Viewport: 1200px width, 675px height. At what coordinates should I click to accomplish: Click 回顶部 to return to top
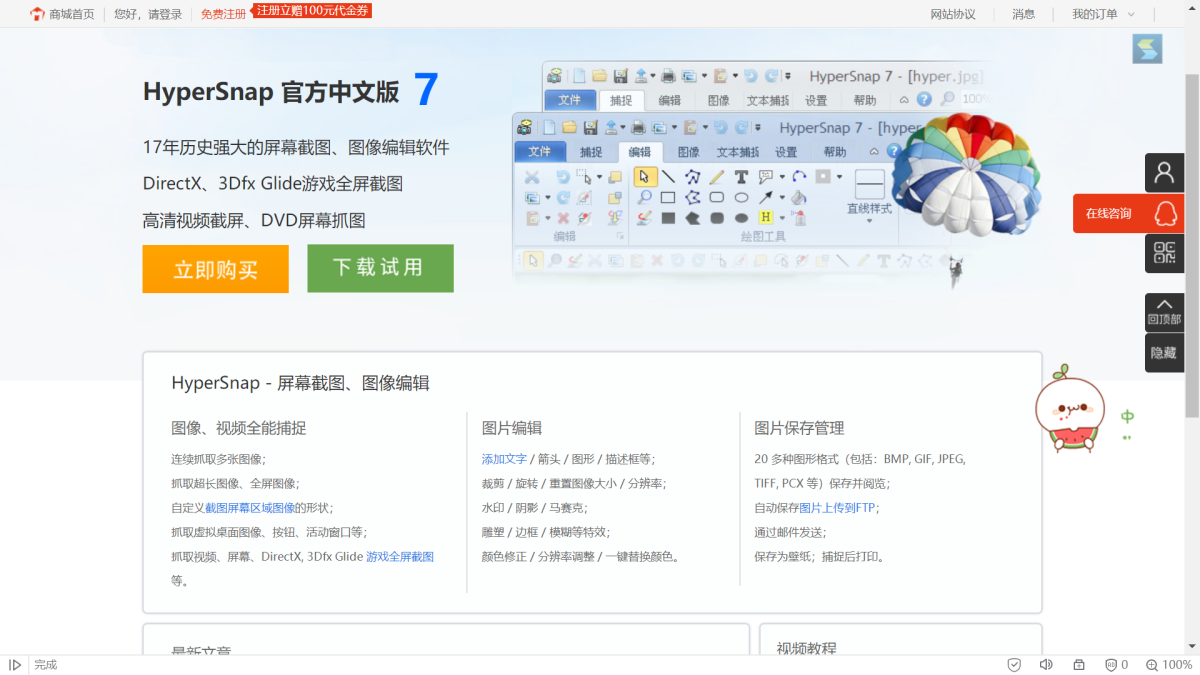(x=1164, y=312)
